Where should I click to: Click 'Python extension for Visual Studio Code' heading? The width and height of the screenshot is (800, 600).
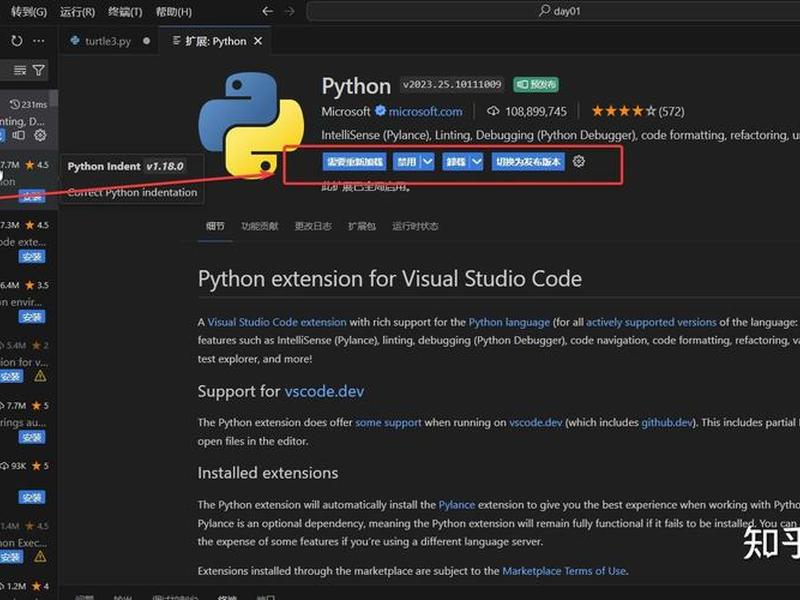pos(390,279)
